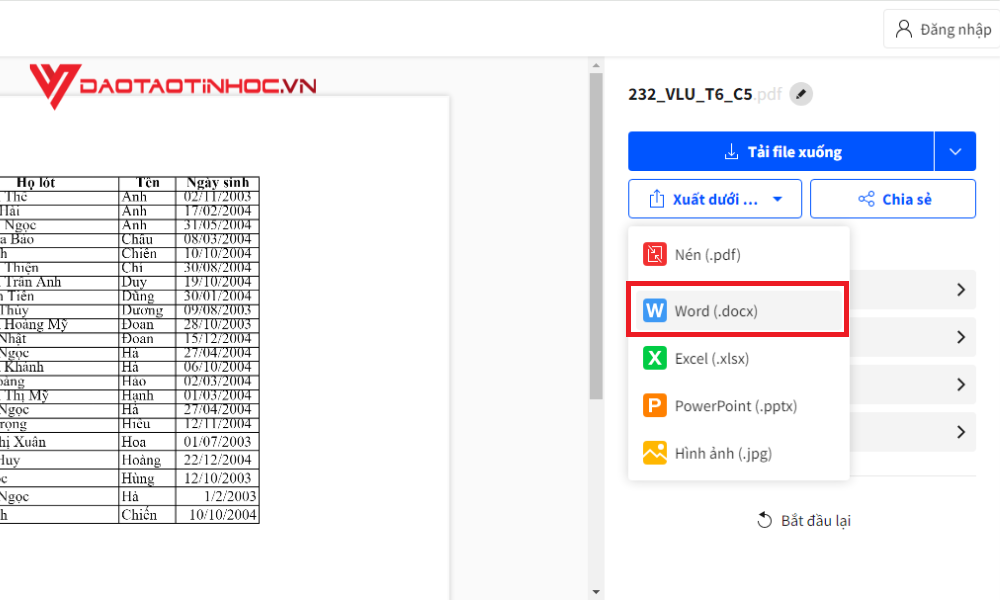Open the chevron beside Tải file xuống
Viewport: 1000px width, 600px height.
(x=956, y=151)
